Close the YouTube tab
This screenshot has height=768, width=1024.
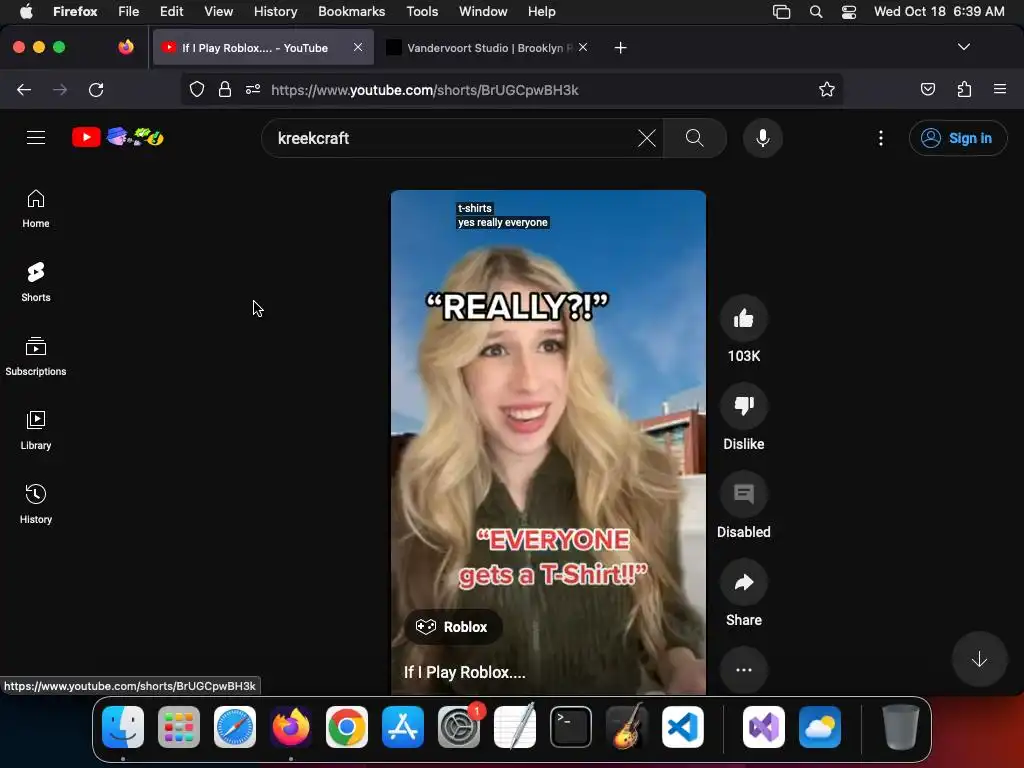pyautogui.click(x=358, y=47)
